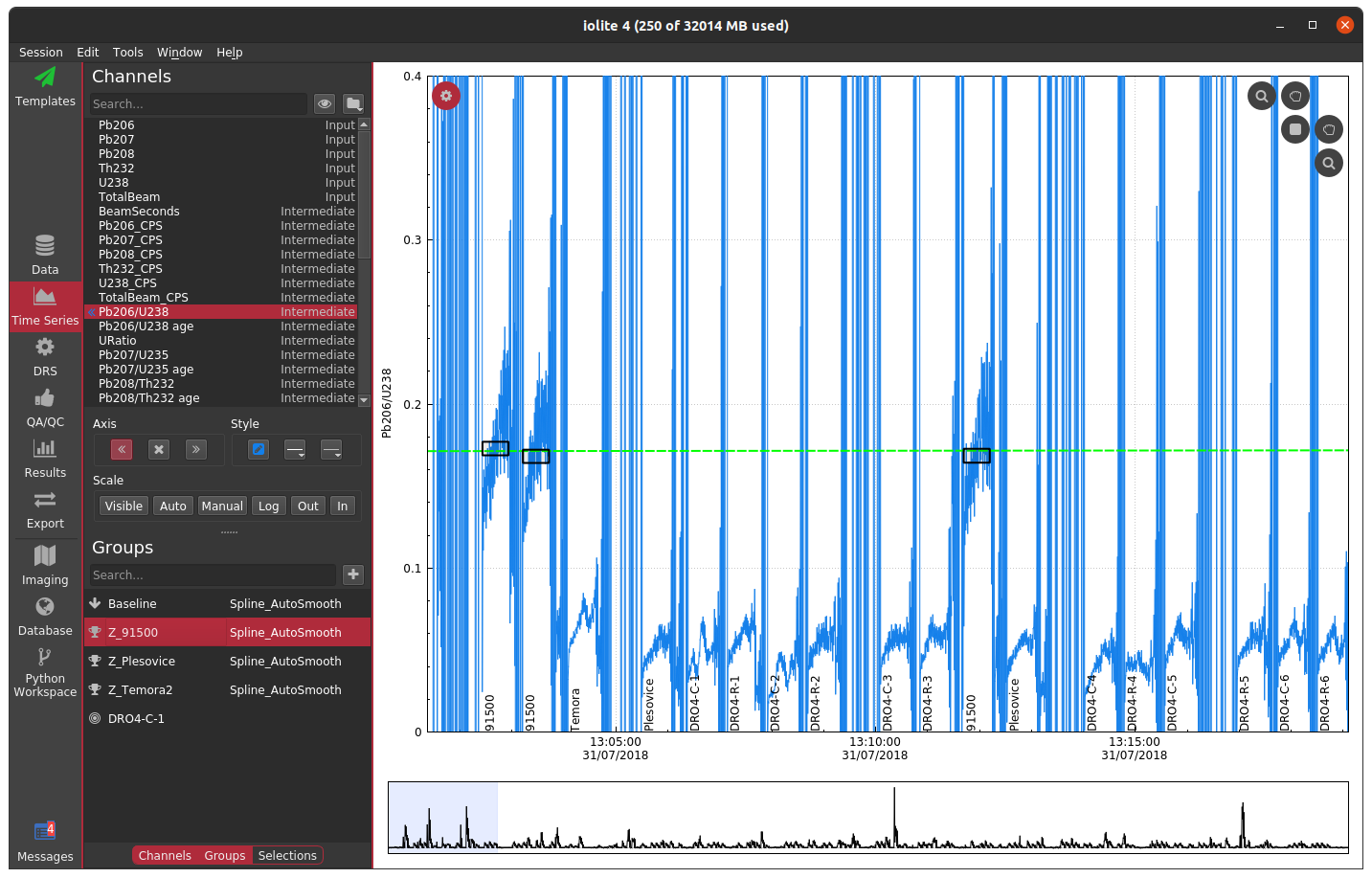The height and width of the screenshot is (878, 1372).
Task: Click the hand icon above the square icon
Action: [1295, 96]
